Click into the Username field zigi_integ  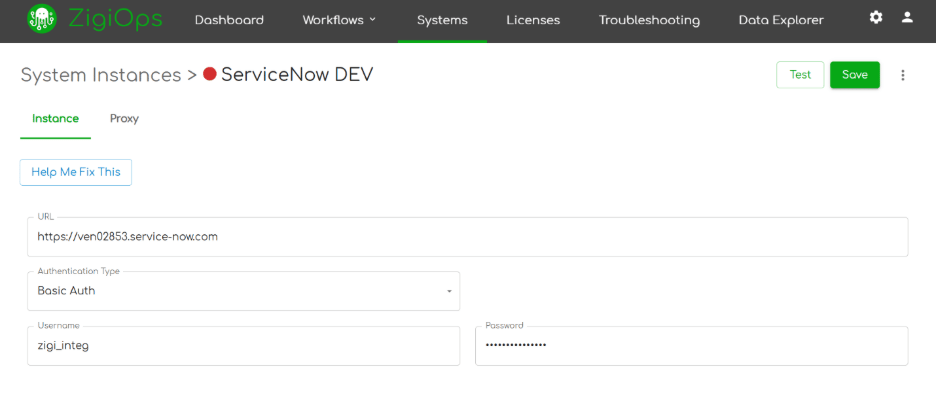(x=244, y=345)
